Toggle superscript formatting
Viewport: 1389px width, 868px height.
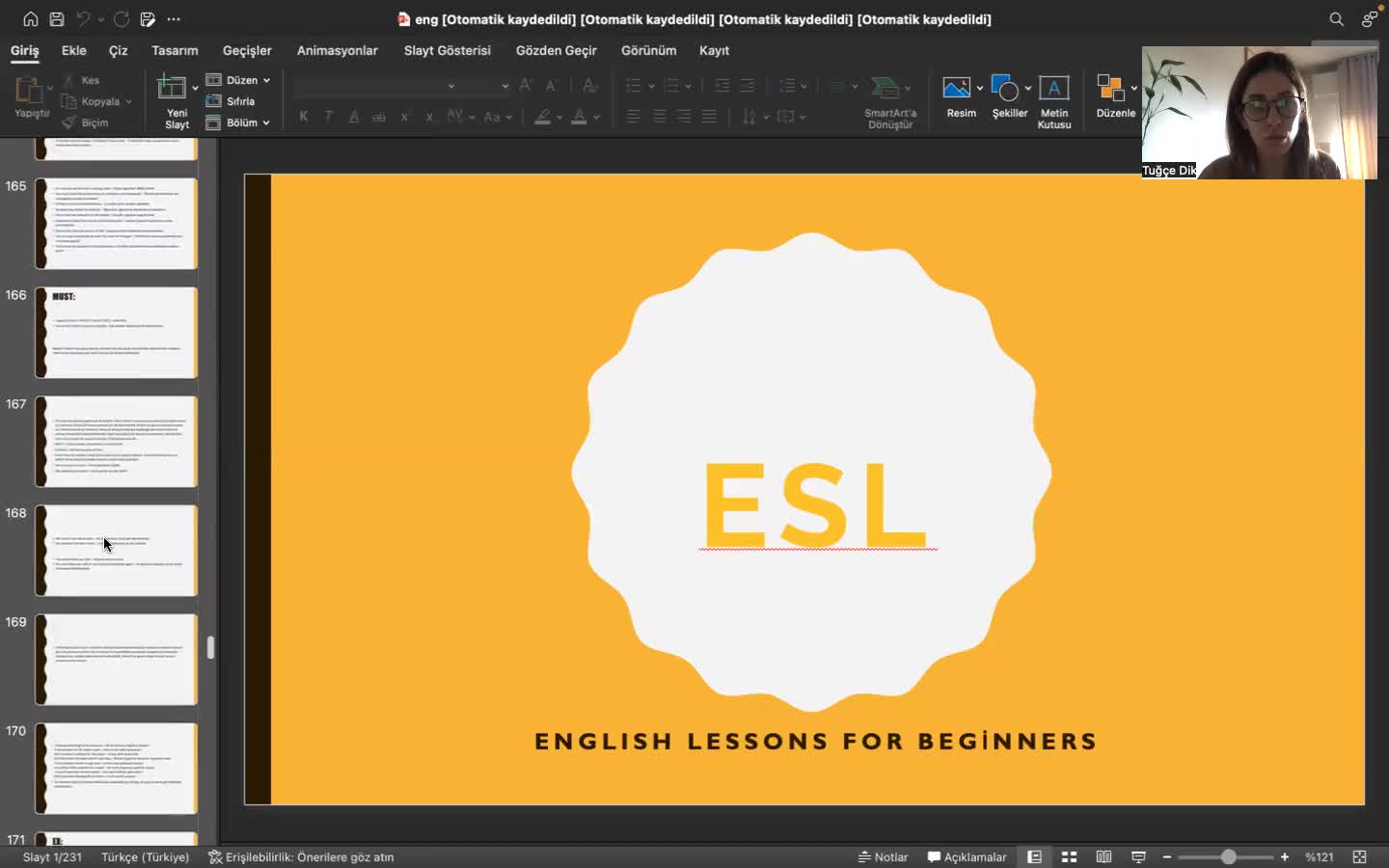pos(404,117)
